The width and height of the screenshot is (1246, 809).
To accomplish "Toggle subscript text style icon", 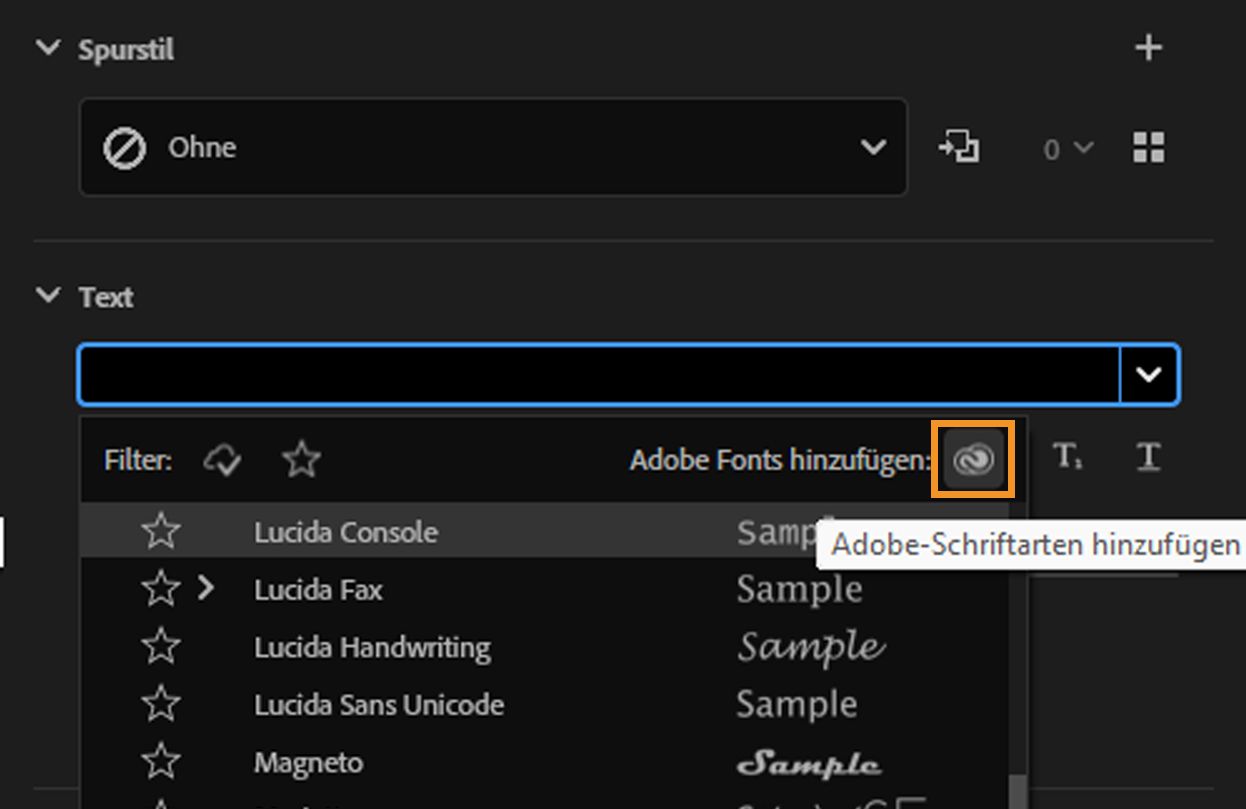I will (1068, 458).
